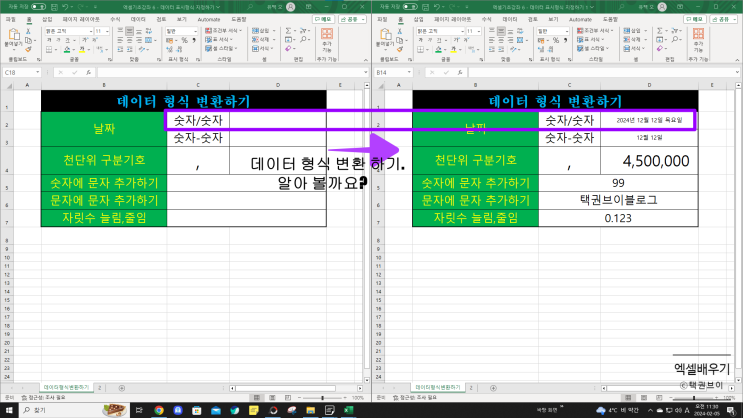The image size is (743, 418).
Task: Click the Save icon in left window title bar
Action: point(54,7)
